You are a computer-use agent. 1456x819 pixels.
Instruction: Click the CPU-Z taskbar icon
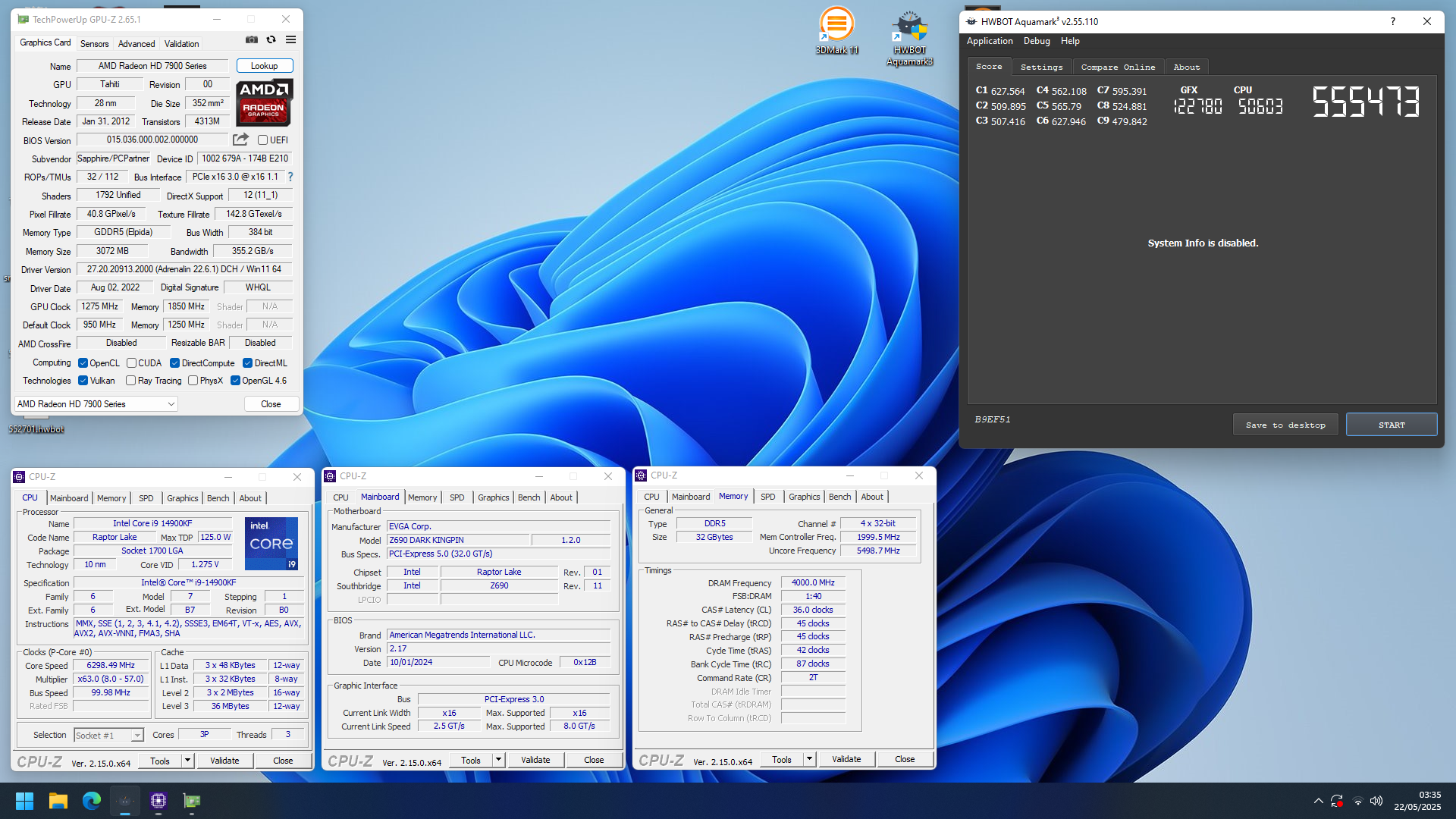point(158,801)
